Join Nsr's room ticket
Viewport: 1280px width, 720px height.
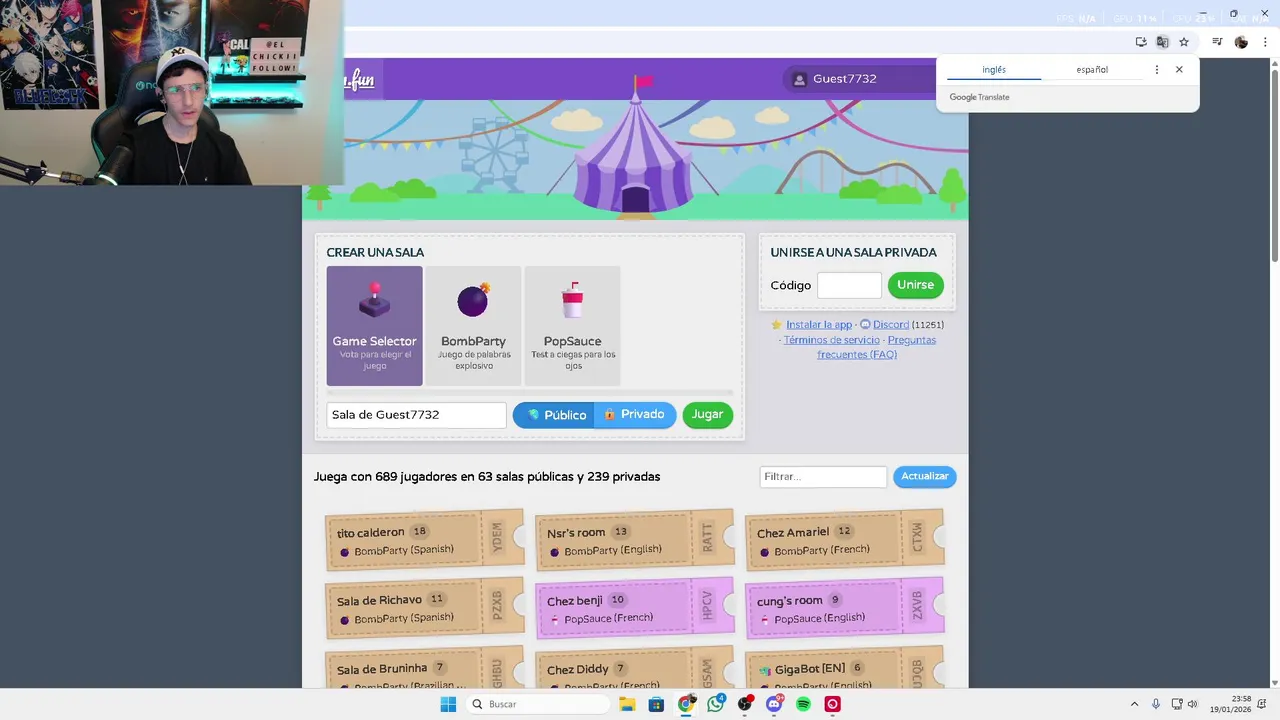635,540
